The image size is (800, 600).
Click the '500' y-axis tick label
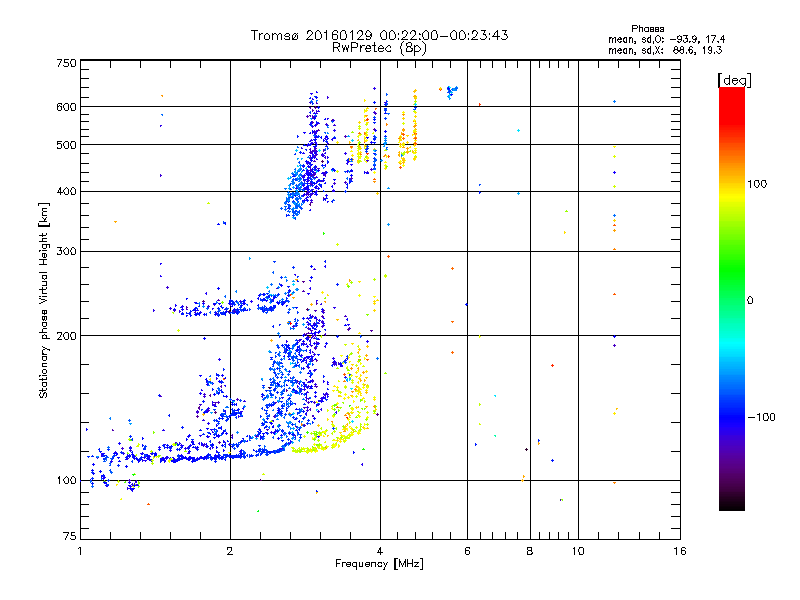[x=67, y=145]
